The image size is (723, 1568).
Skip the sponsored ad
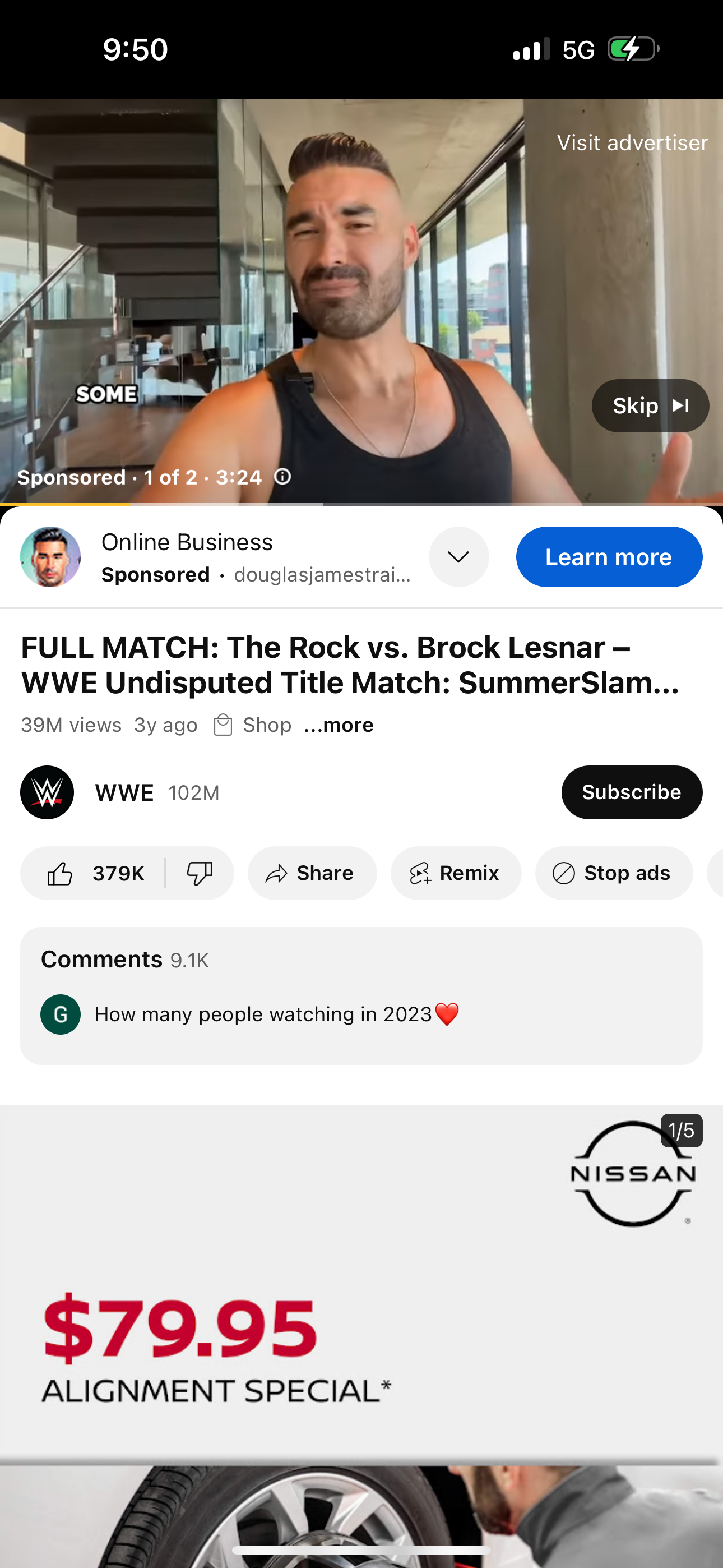click(650, 406)
